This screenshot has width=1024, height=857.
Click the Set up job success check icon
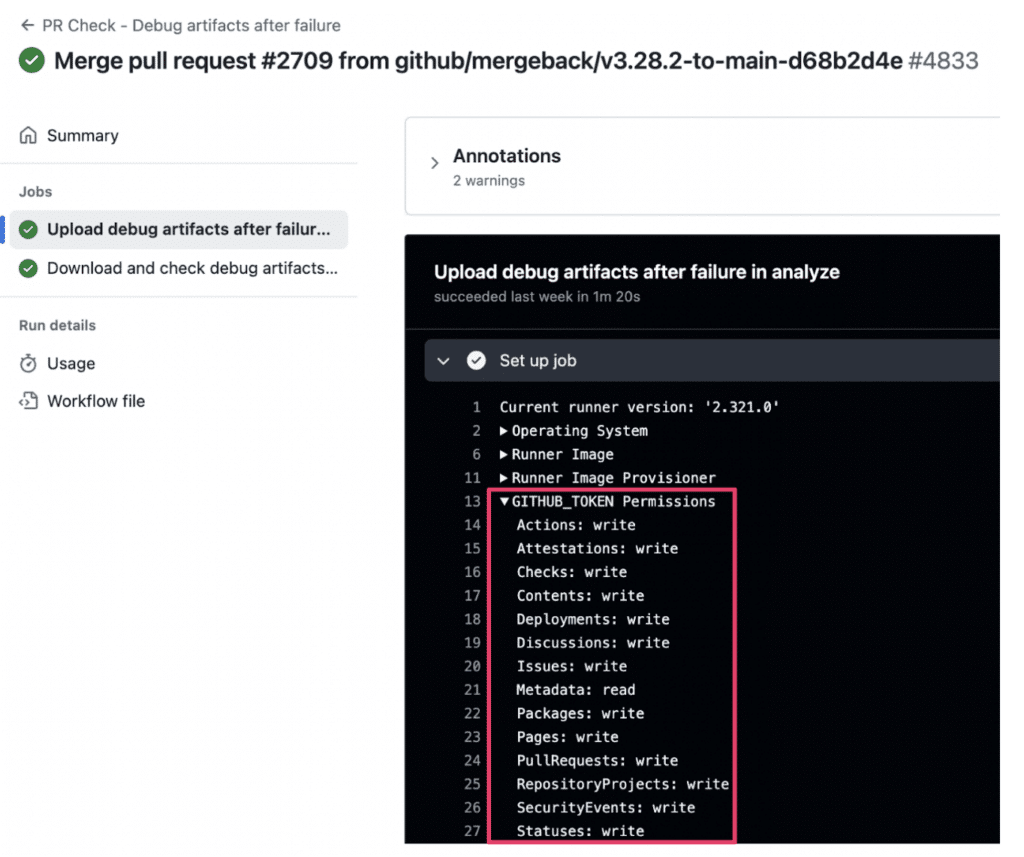(x=477, y=361)
